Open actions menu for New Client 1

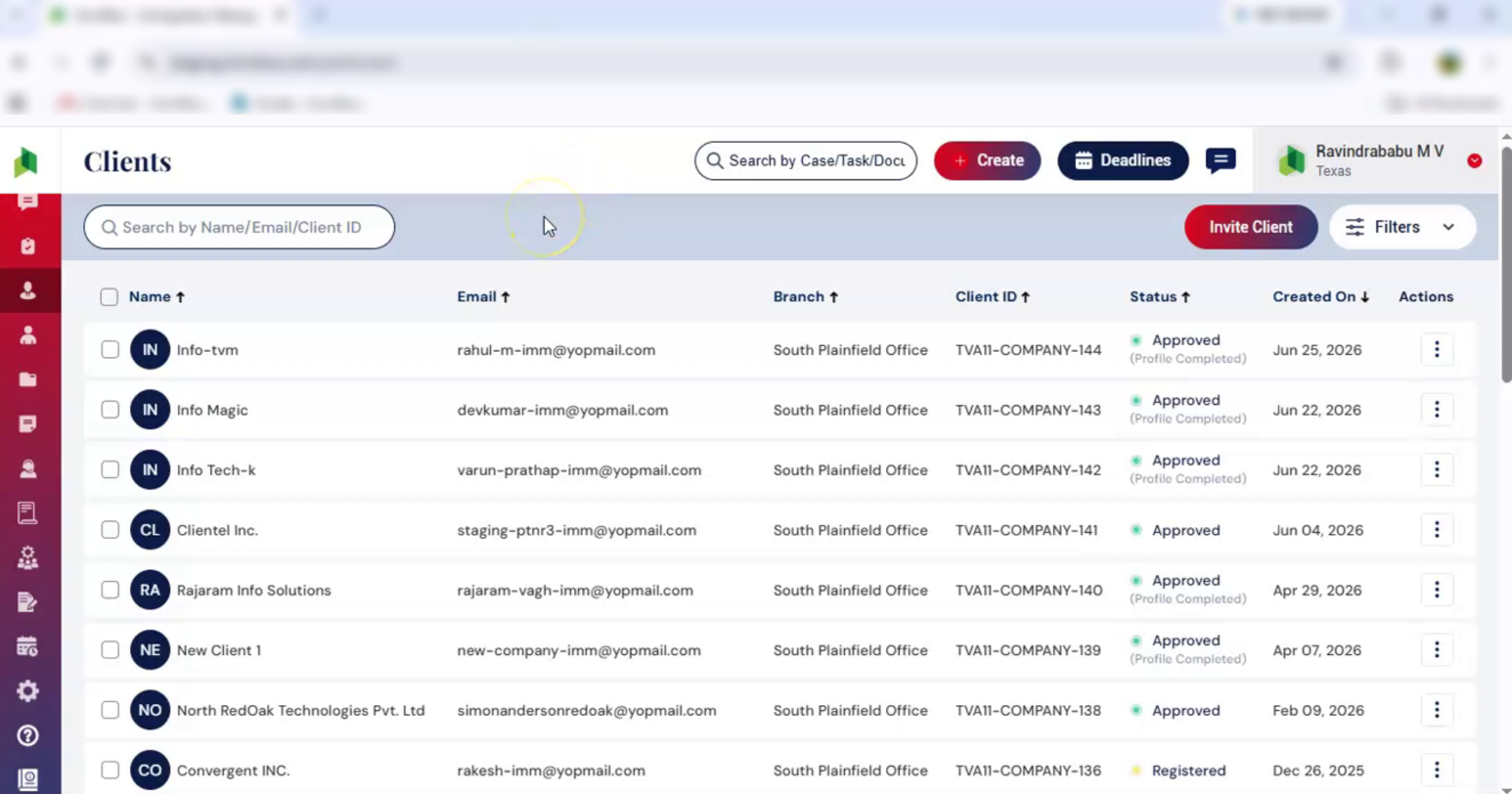[1437, 650]
